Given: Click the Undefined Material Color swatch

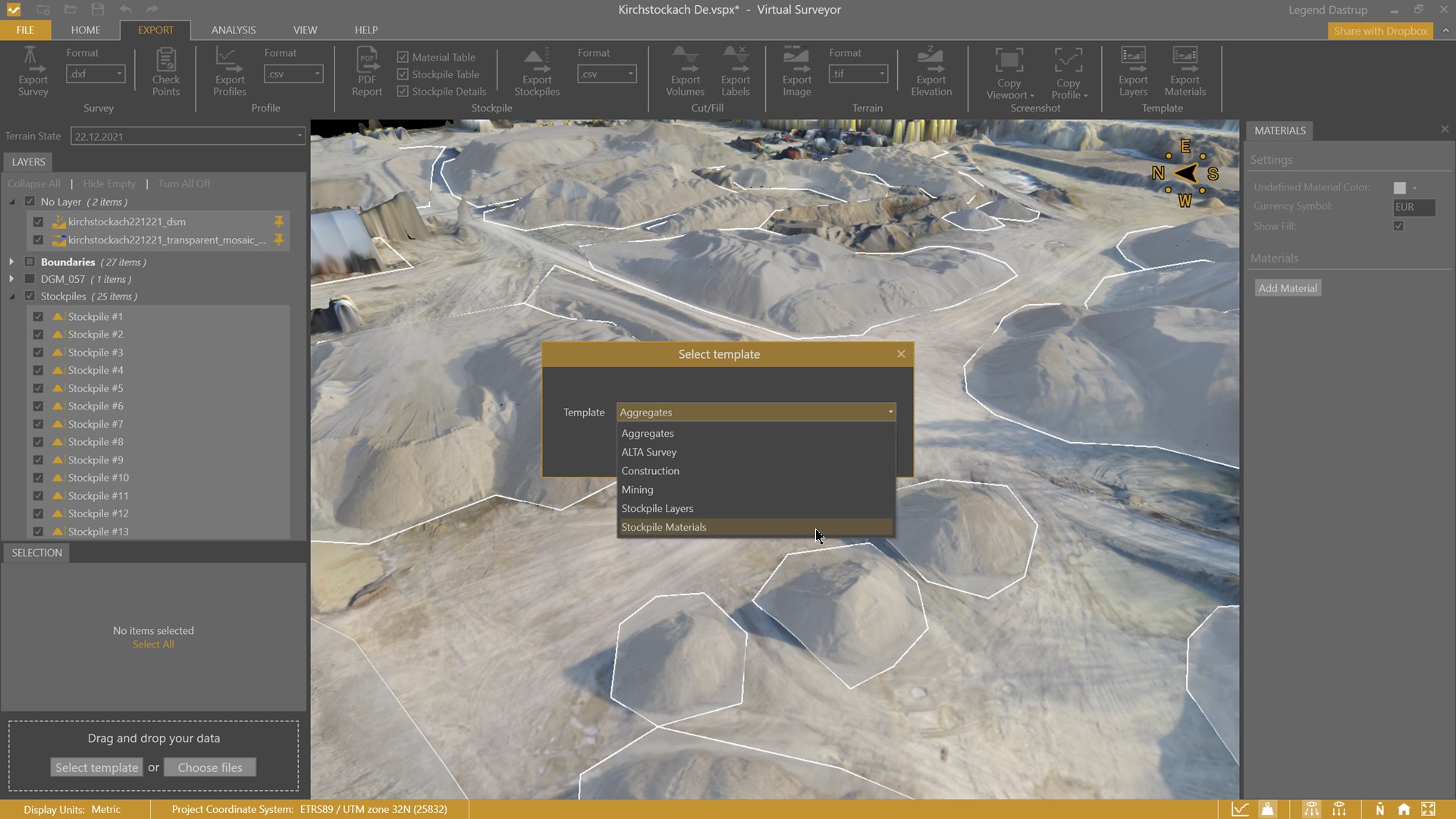Looking at the screenshot, I should [1399, 187].
